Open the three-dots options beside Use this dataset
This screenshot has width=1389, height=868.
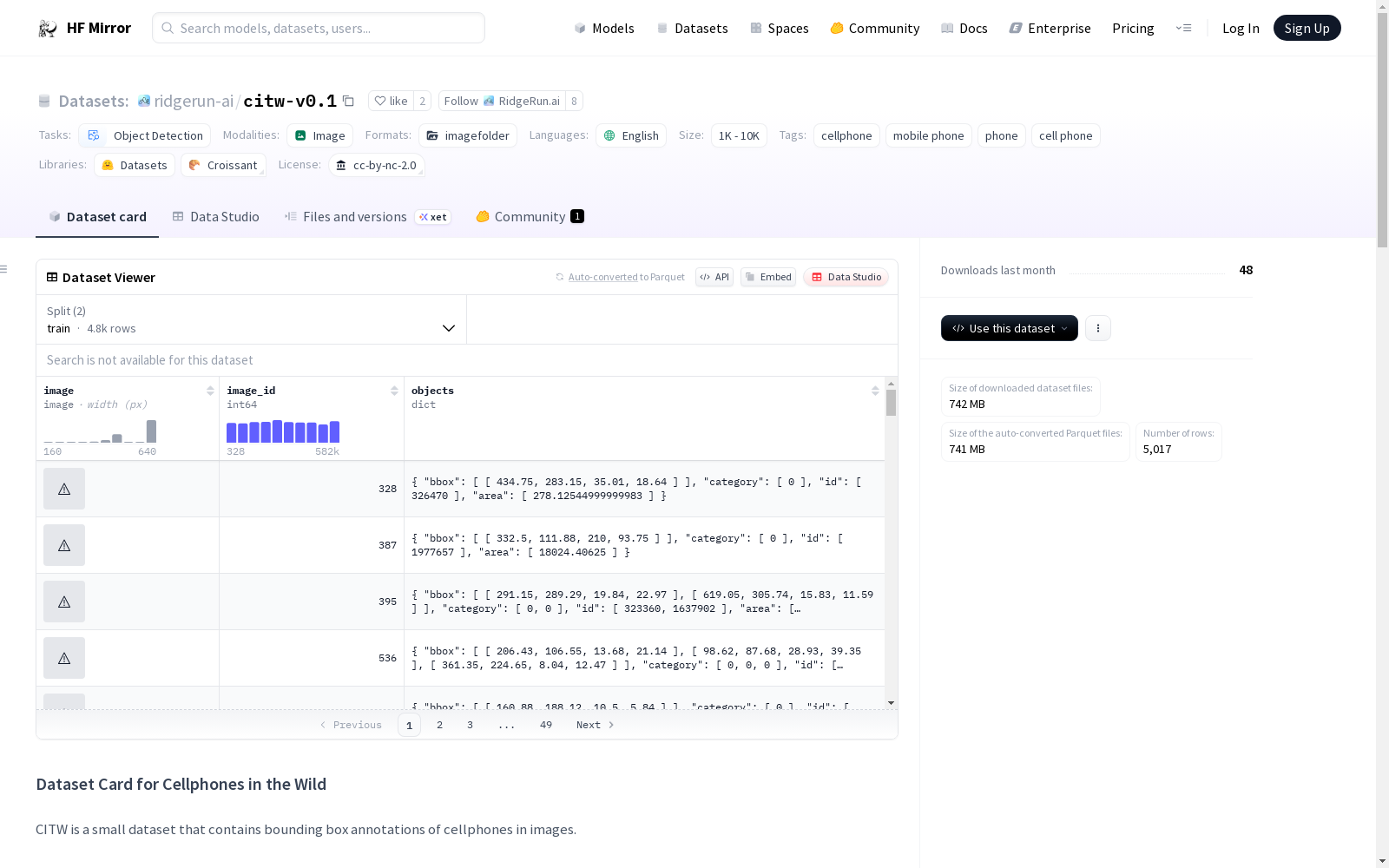pyautogui.click(x=1097, y=328)
